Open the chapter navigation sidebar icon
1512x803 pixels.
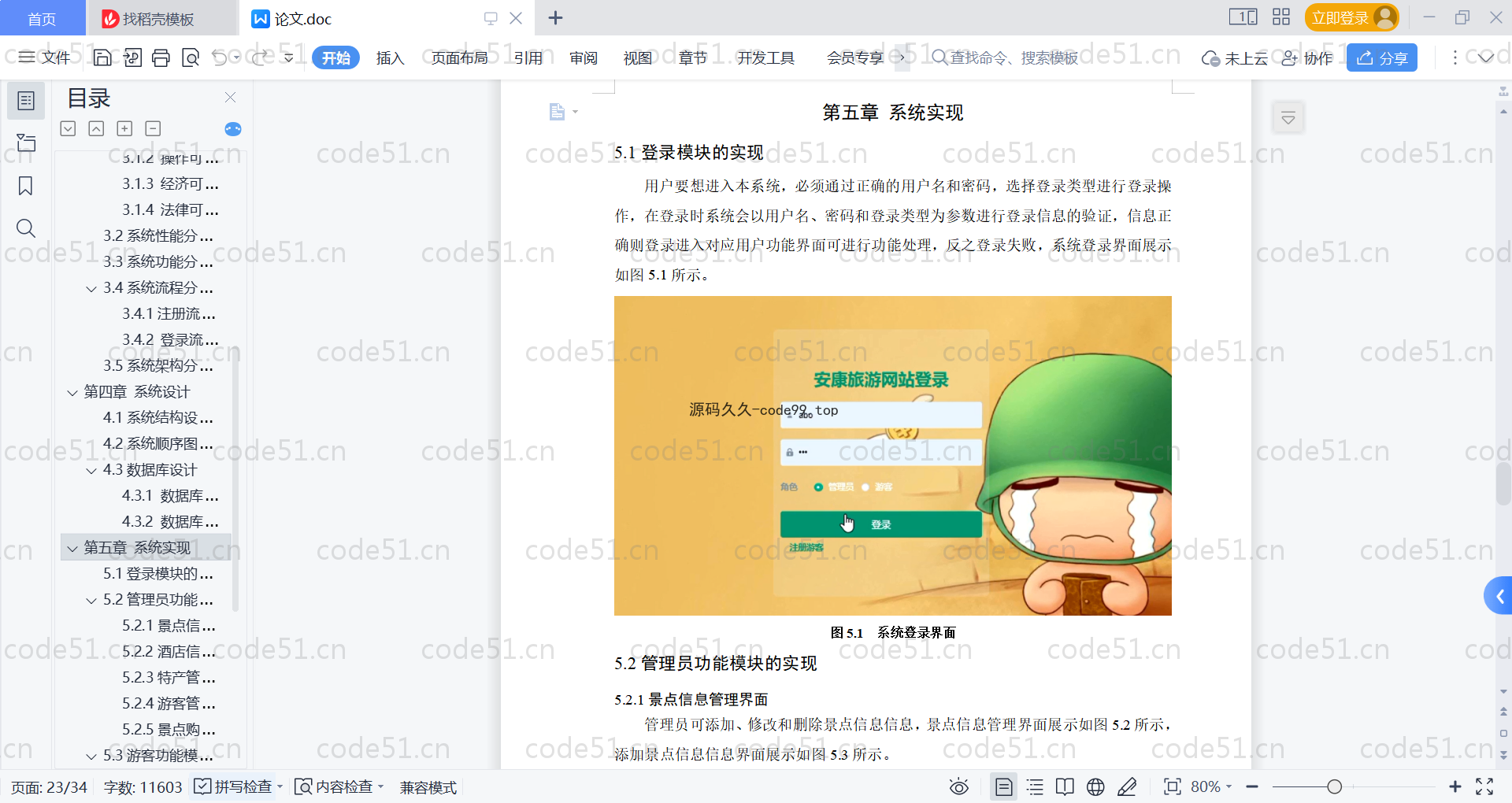(x=26, y=142)
